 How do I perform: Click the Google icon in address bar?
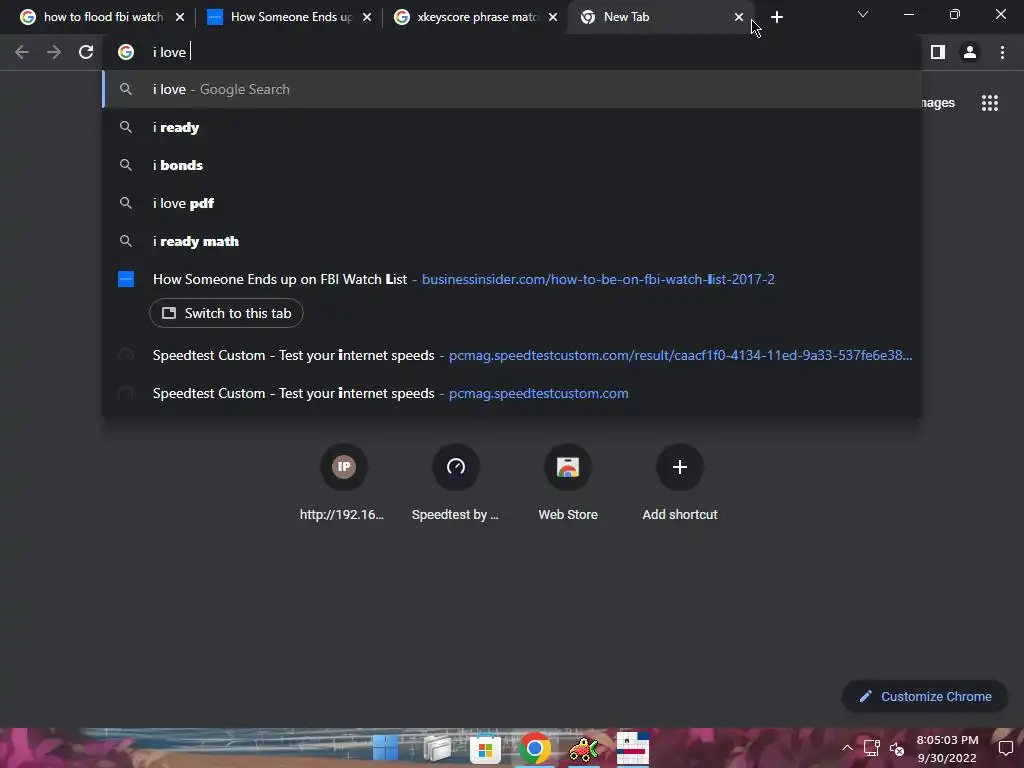[126, 52]
